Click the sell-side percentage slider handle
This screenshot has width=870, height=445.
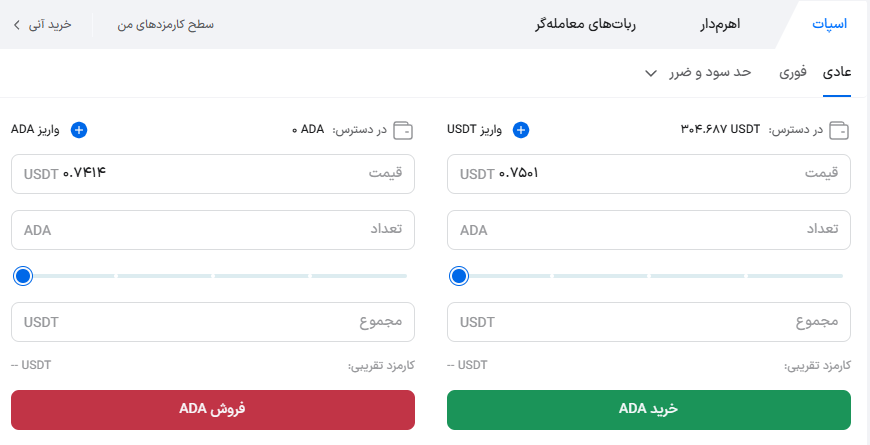pos(23,276)
